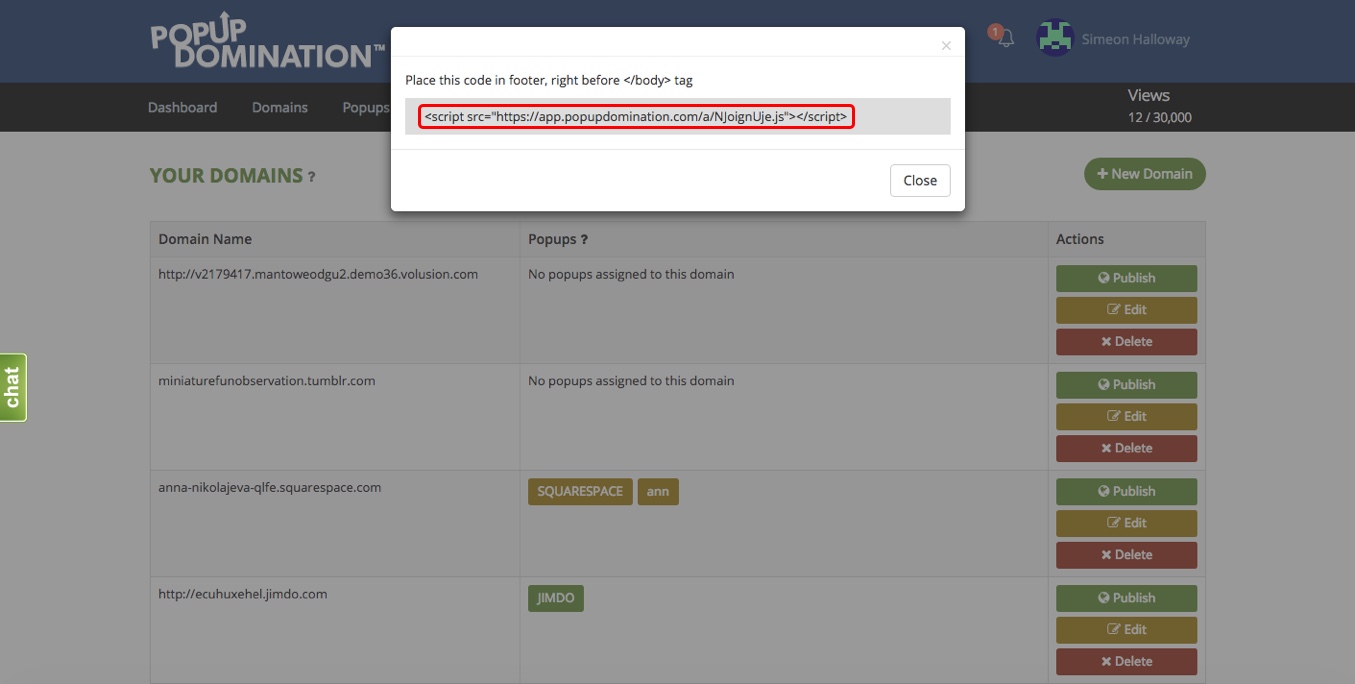Screen dimensions: 1355x684
Task: Close the embed code dialog with Close button
Action: coord(920,180)
